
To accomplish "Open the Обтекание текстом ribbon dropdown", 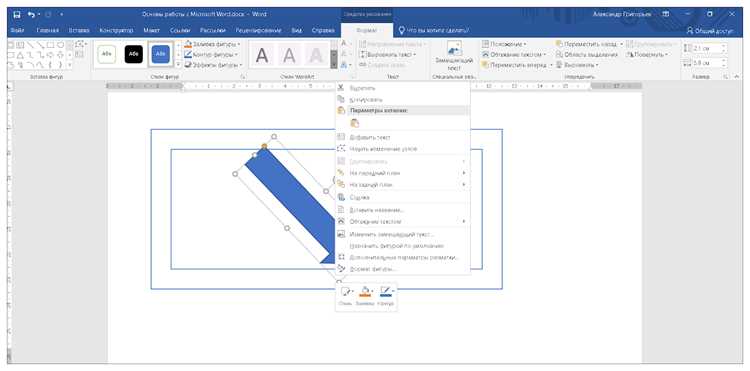I will [x=514, y=55].
